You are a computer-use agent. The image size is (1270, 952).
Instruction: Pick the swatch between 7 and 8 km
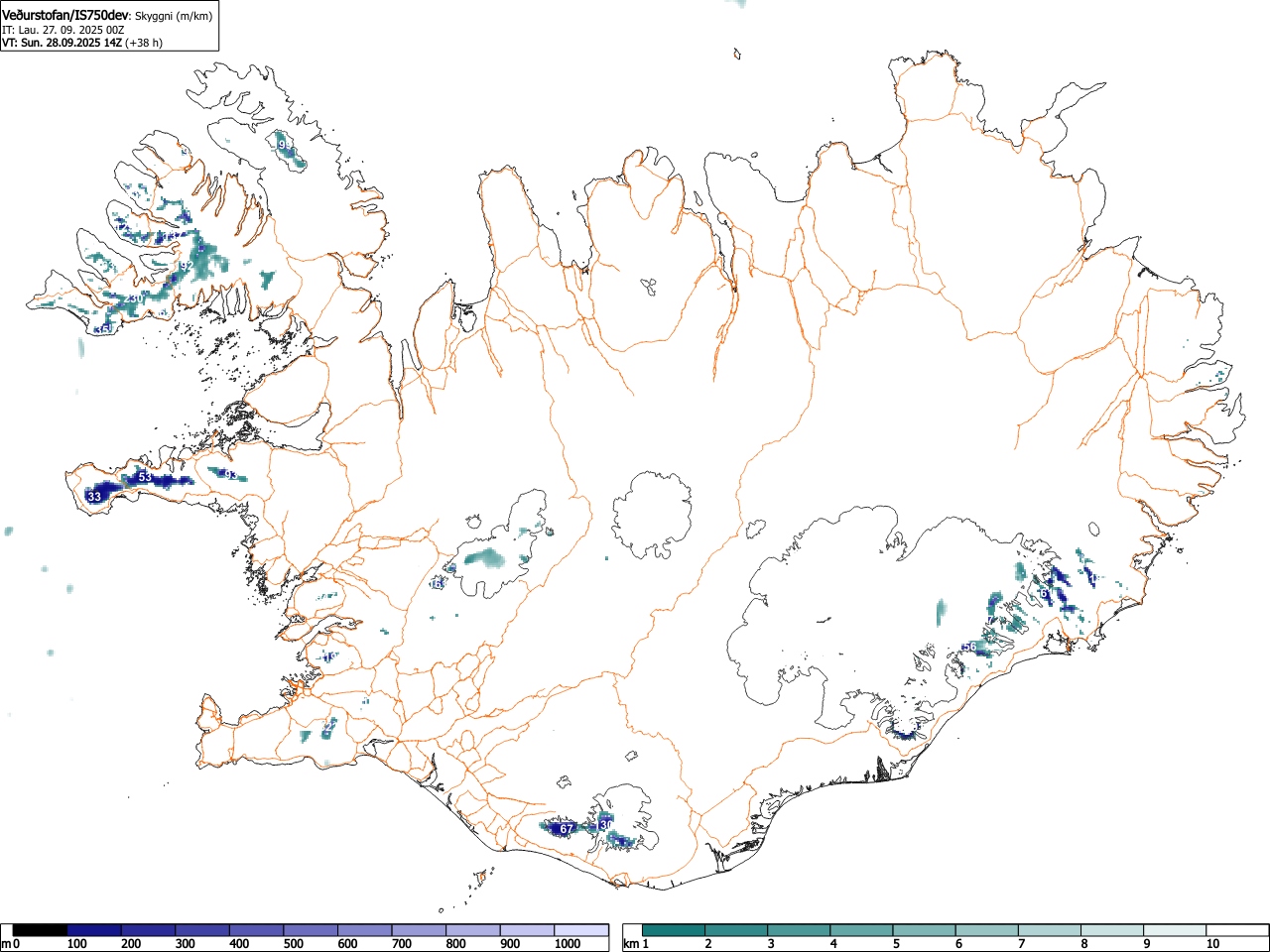(1049, 930)
